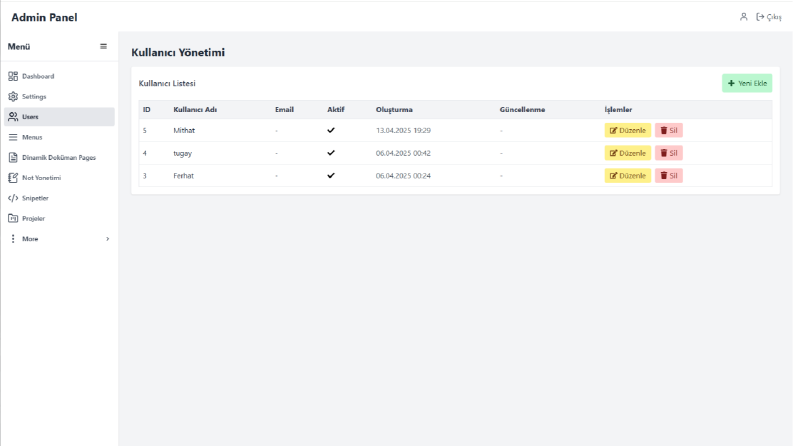Click the Çıkış logout link
Image resolution: width=793 pixels, height=446 pixels.
click(x=769, y=17)
